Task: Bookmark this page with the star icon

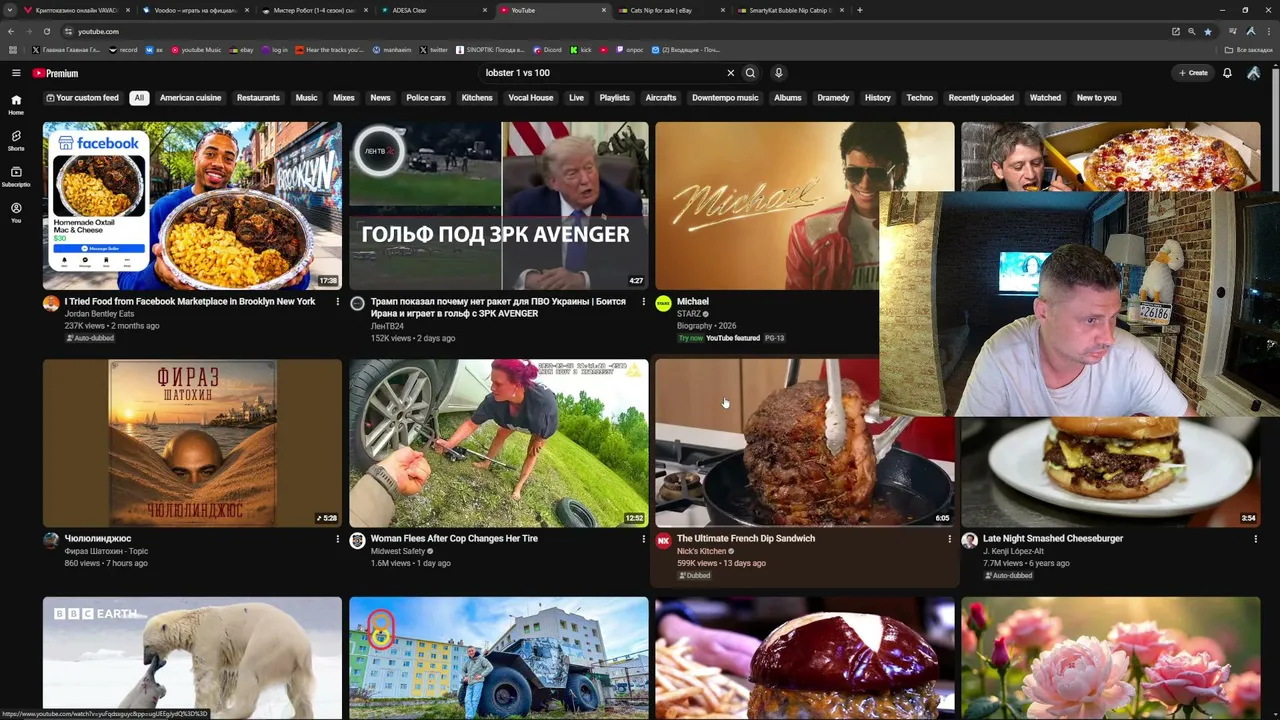Action: [x=1208, y=31]
